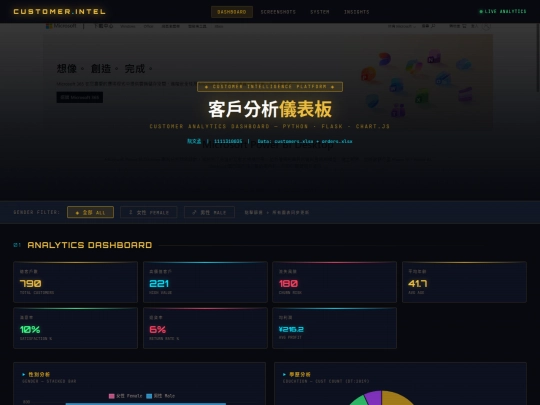Click the Gender Stacked Bar chart title
Viewport: 540px width, 405px height.
click(39, 374)
